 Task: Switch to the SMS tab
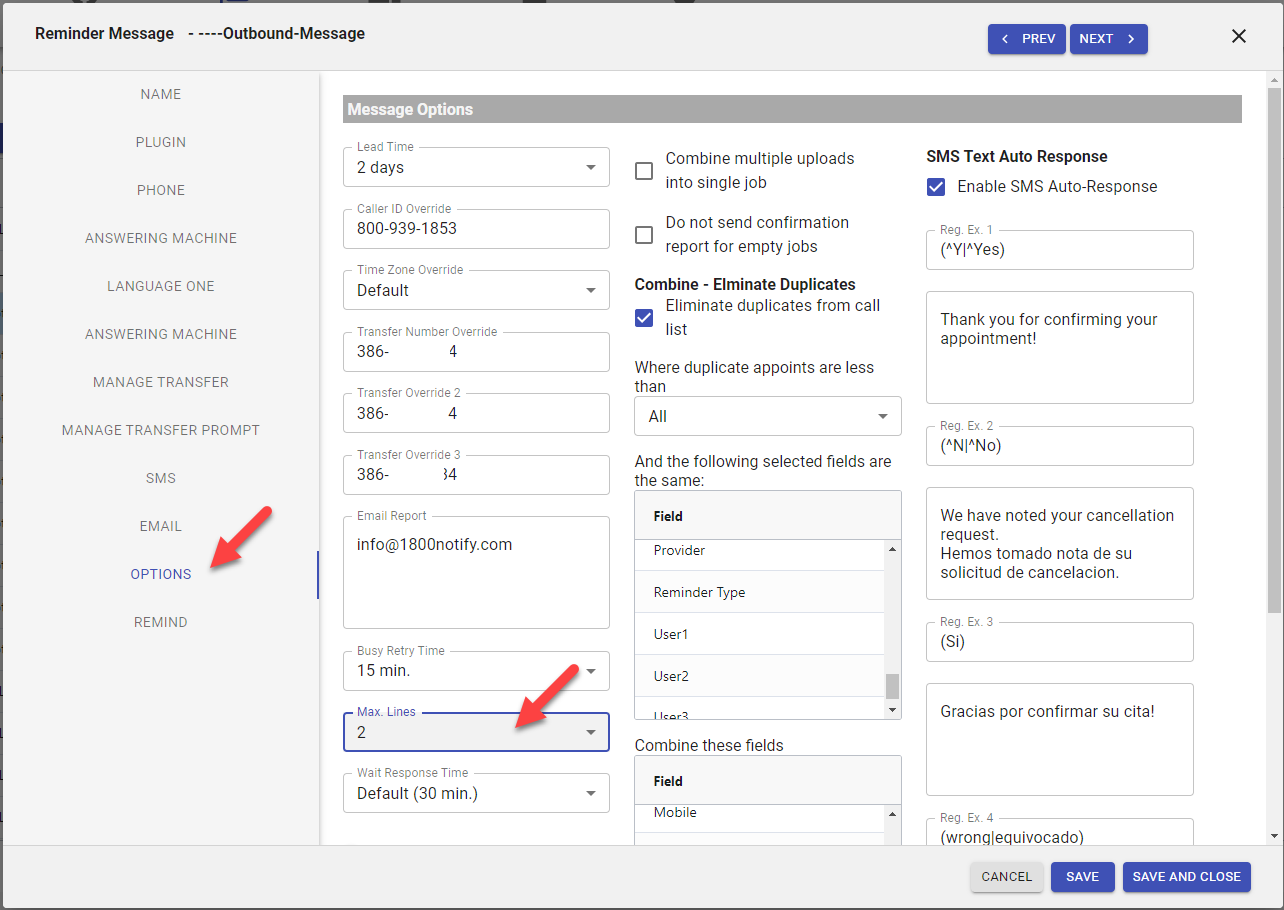click(x=161, y=478)
